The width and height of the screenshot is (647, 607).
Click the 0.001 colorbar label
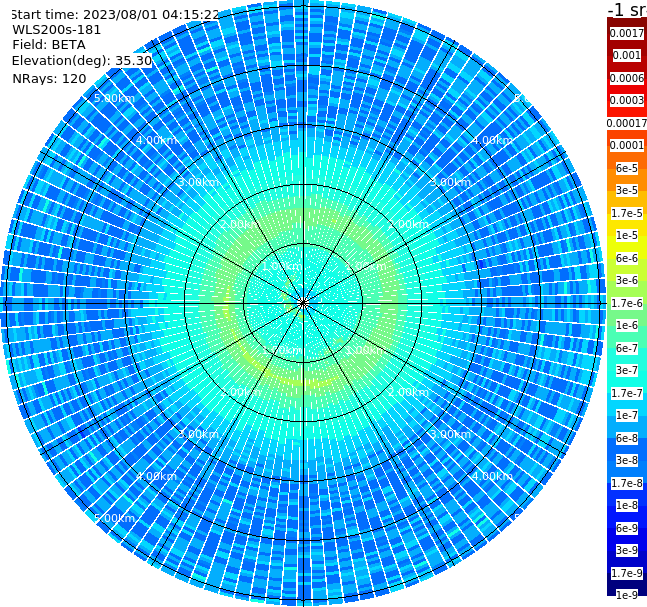(x=627, y=55)
